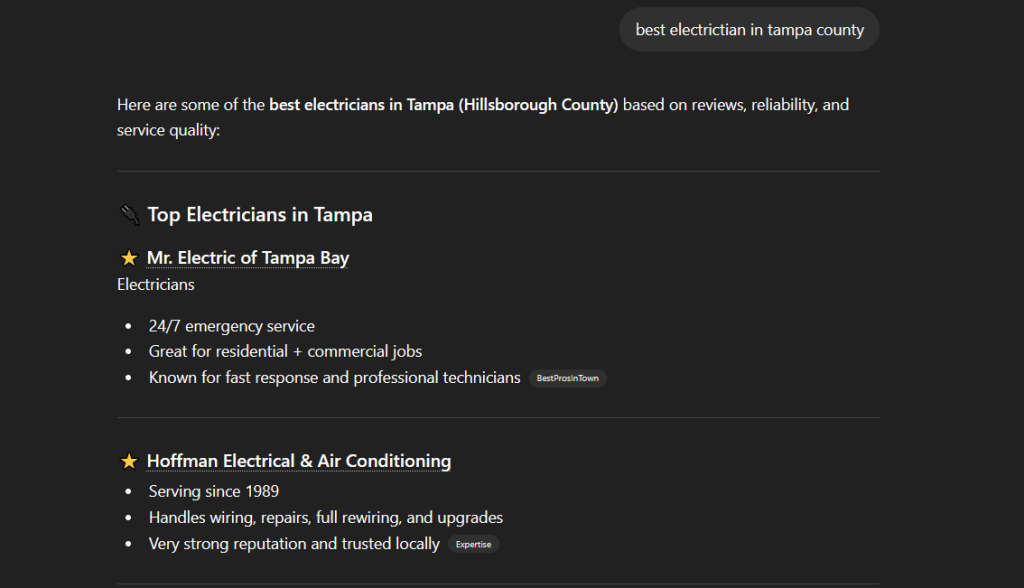This screenshot has width=1024, height=588.
Task: Click the user message bubble about tampa county
Action: (749, 30)
